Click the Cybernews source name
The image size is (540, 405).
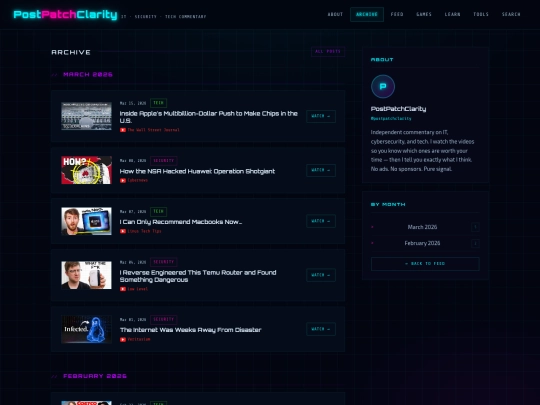(x=137, y=180)
